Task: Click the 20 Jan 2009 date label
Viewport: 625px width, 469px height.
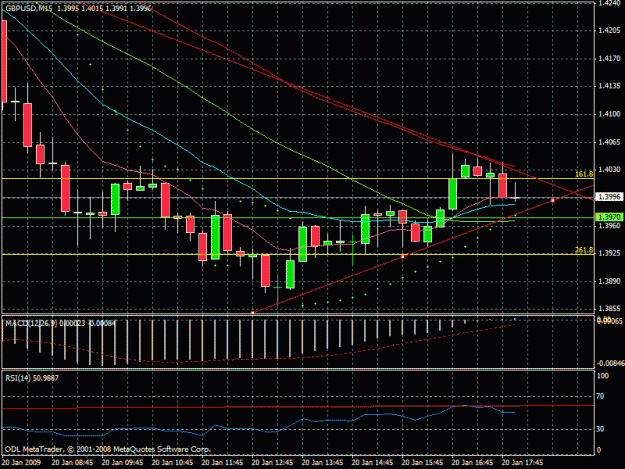Action: pos(22,462)
